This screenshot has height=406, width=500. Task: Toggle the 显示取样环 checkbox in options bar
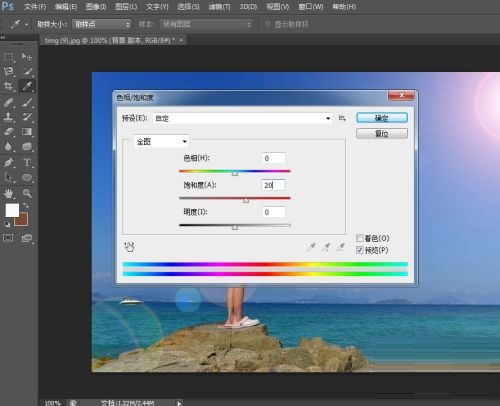pos(267,24)
